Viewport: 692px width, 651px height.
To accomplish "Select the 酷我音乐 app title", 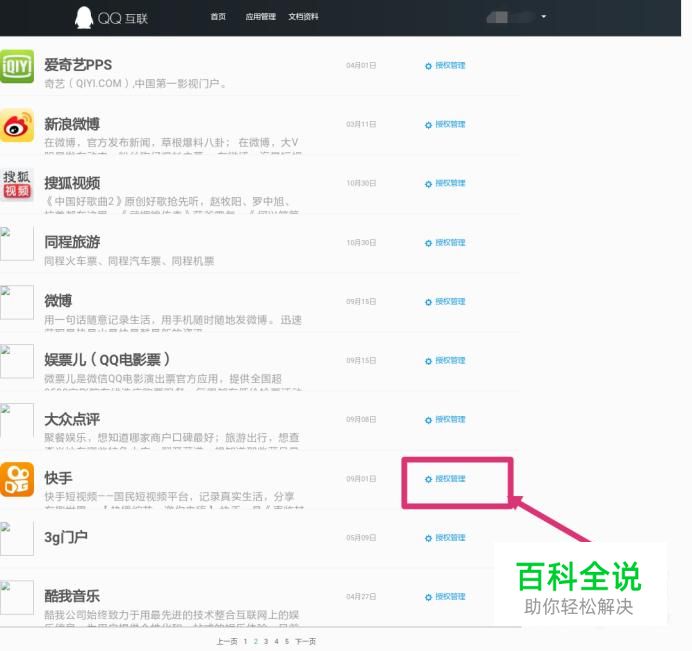I will coord(72,596).
